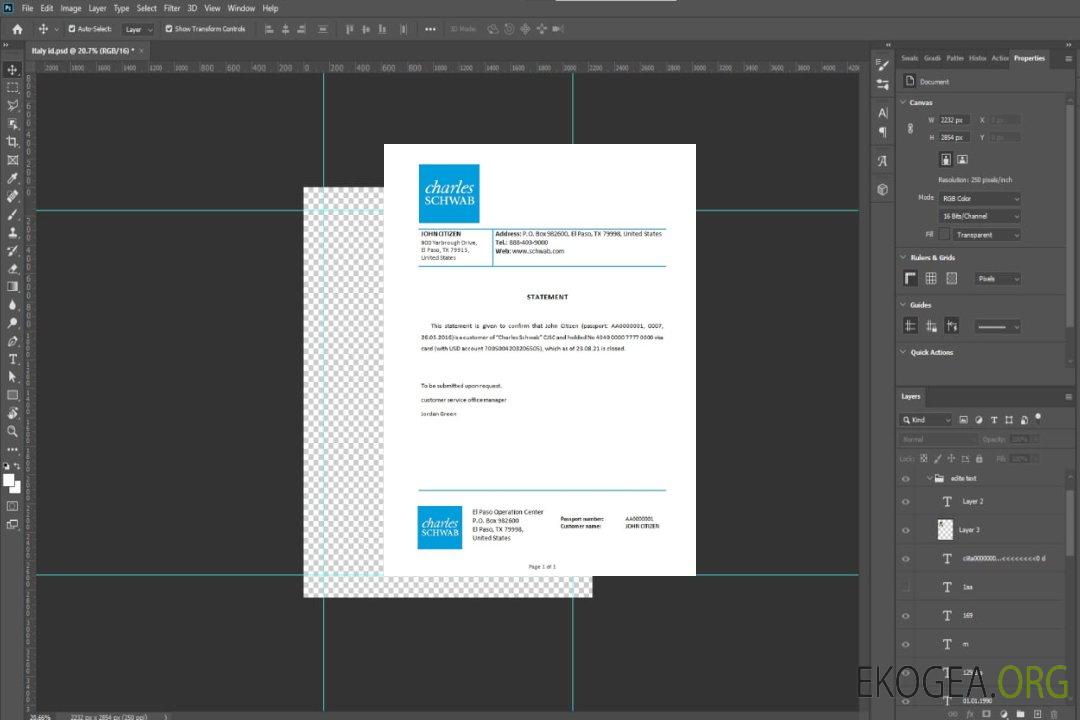This screenshot has height=720, width=1080.
Task: Select the Zoom tool
Action: [12, 431]
